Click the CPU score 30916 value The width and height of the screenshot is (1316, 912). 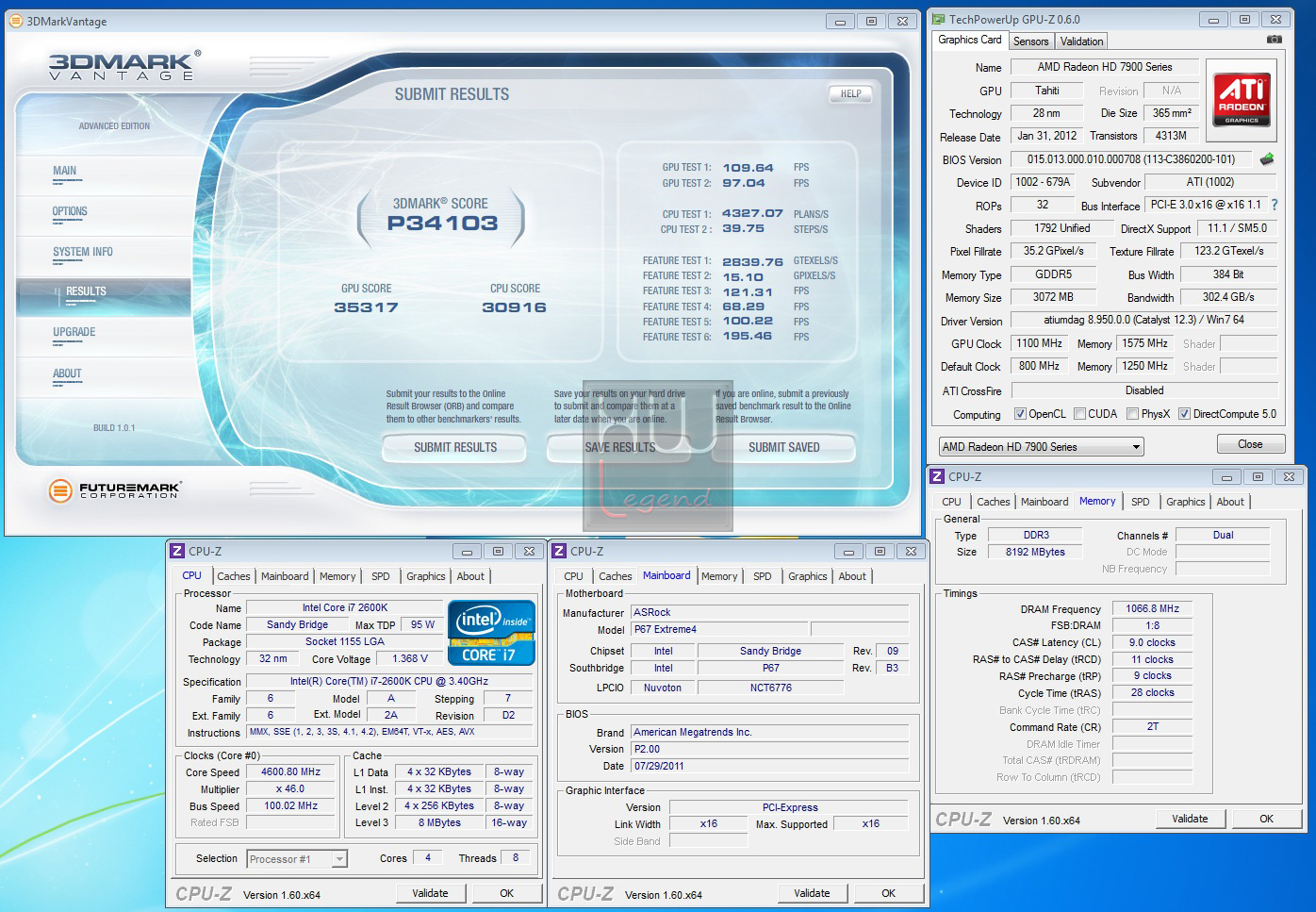tap(514, 307)
